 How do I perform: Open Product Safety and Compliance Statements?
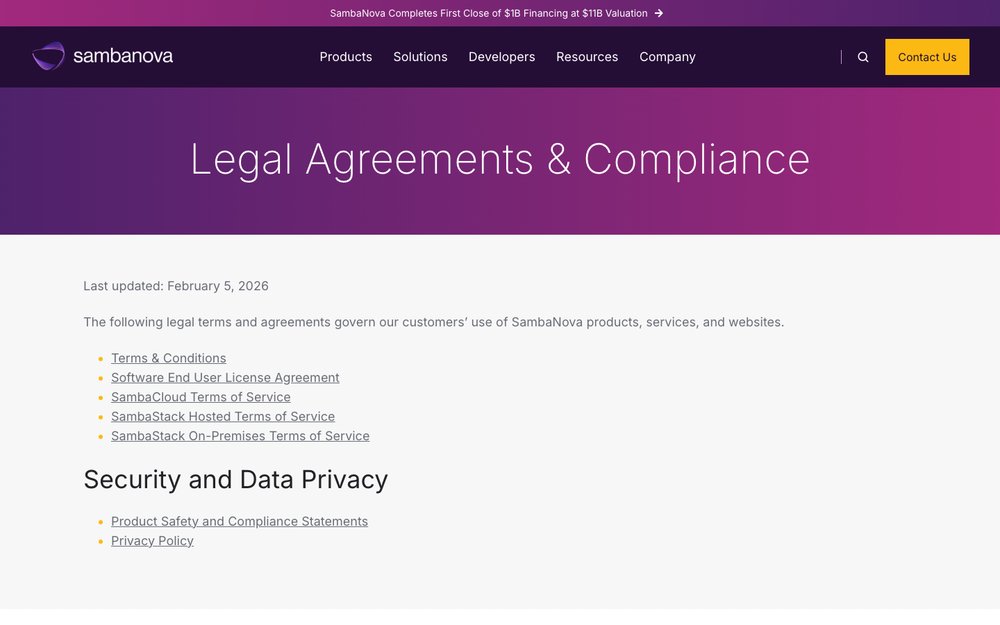pos(239,521)
